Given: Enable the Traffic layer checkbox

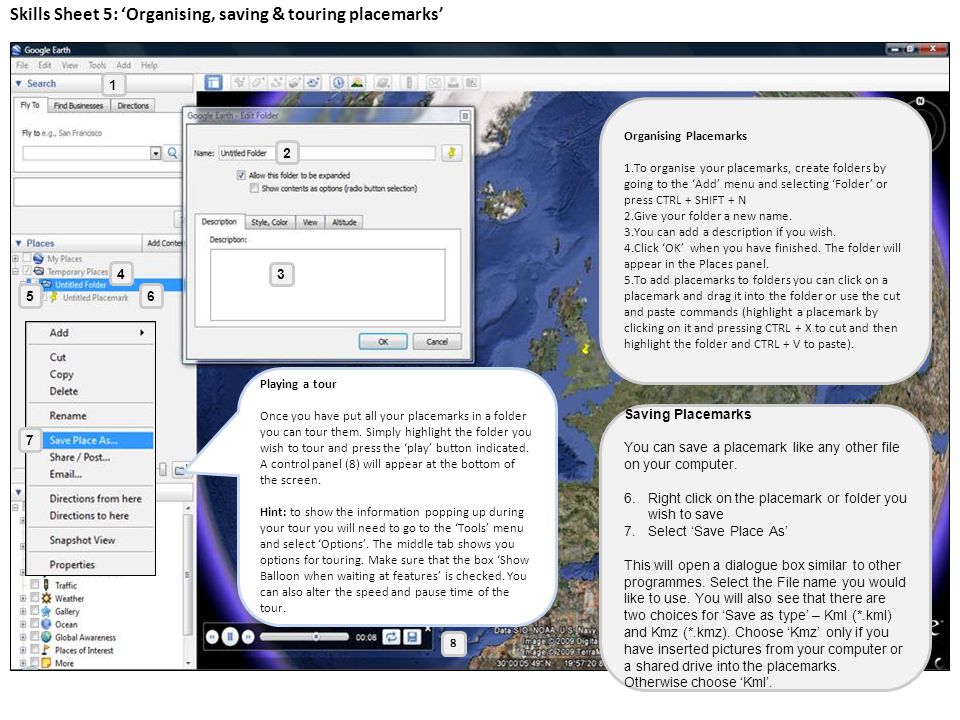Looking at the screenshot, I should click(35, 585).
